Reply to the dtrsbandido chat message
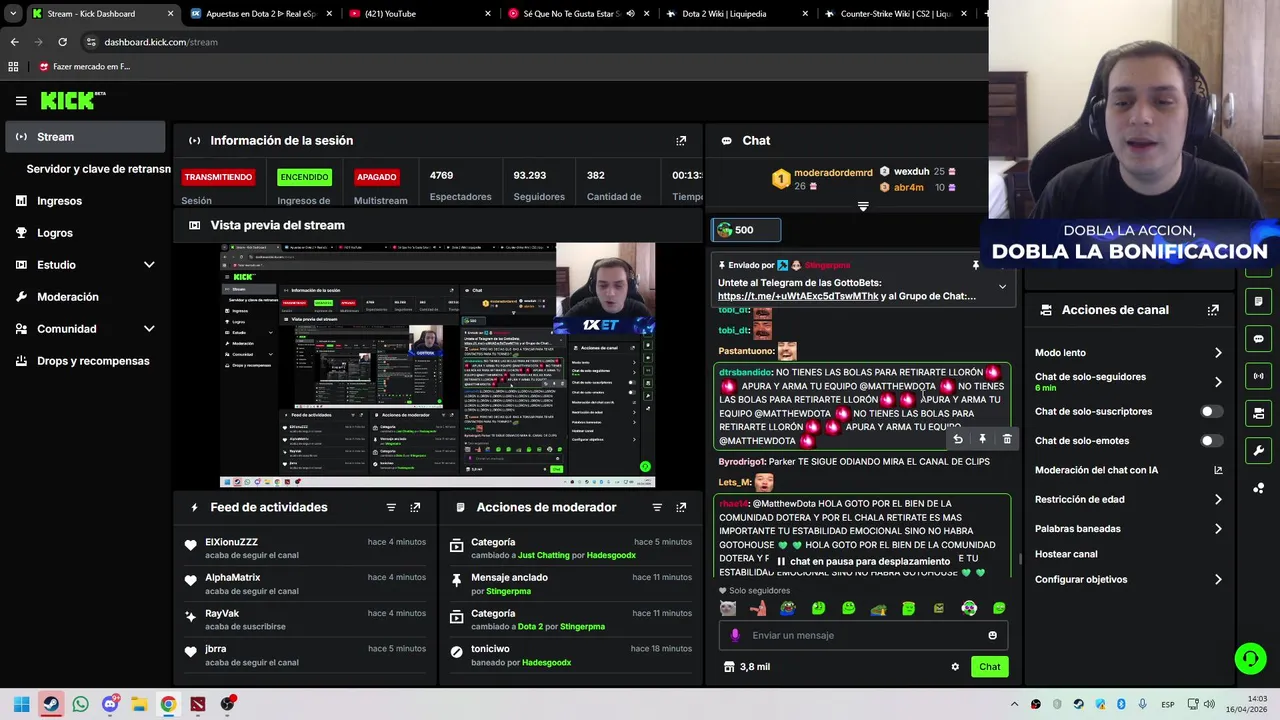Viewport: 1280px width, 720px height. (x=958, y=439)
